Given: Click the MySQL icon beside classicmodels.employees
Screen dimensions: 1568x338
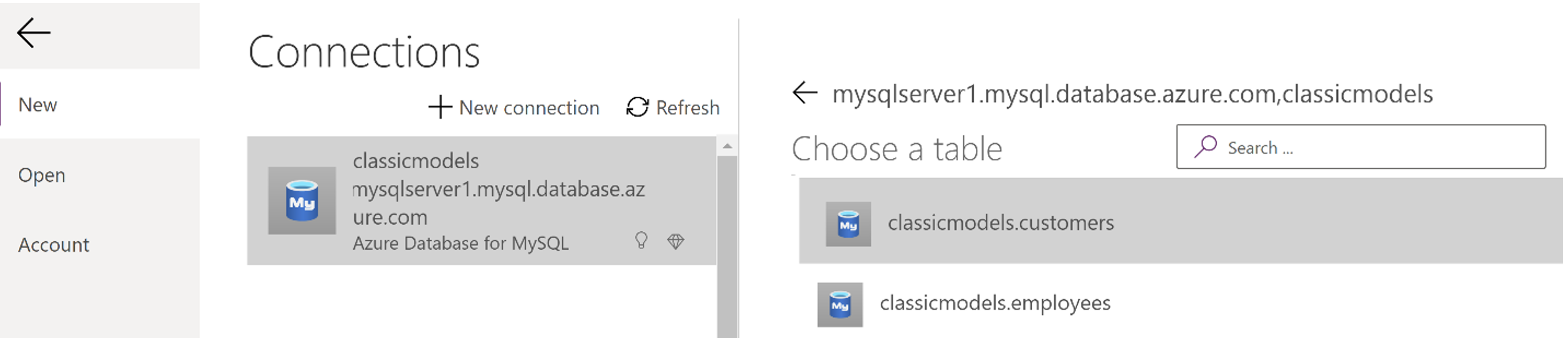Looking at the screenshot, I should pyautogui.click(x=840, y=305).
